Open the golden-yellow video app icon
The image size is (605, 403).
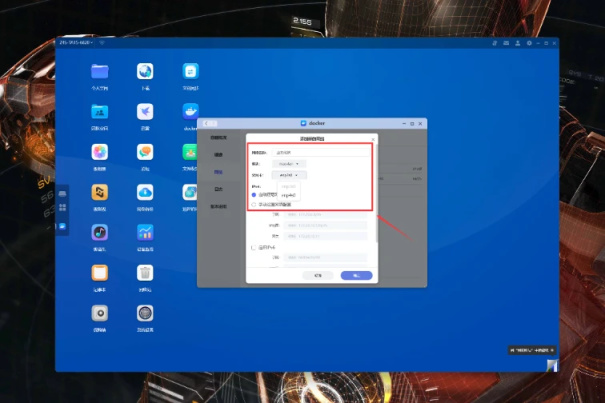click(100, 192)
